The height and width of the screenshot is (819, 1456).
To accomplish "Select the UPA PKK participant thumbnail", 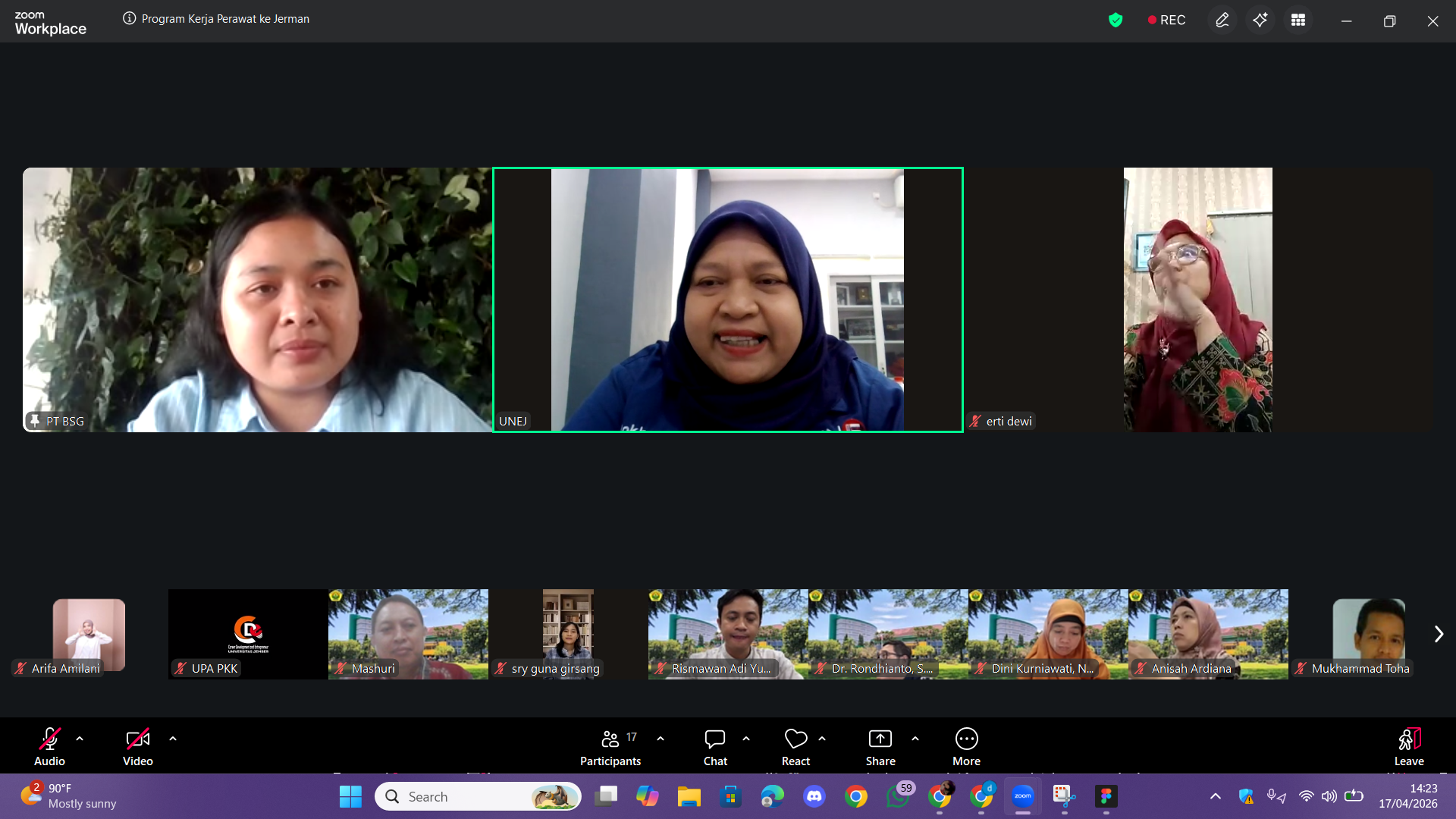I will tap(248, 634).
